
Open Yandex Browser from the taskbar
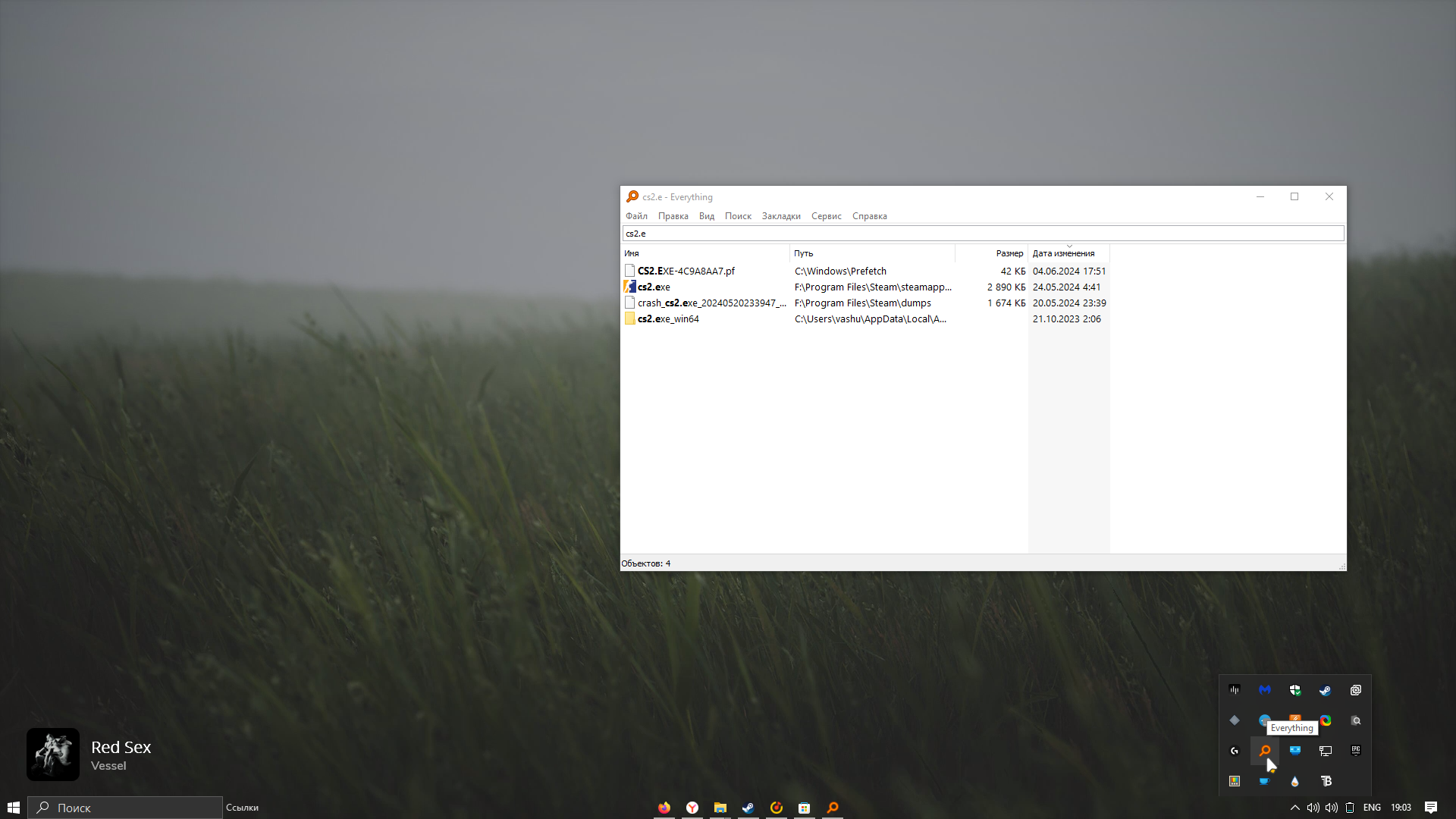tap(692, 808)
